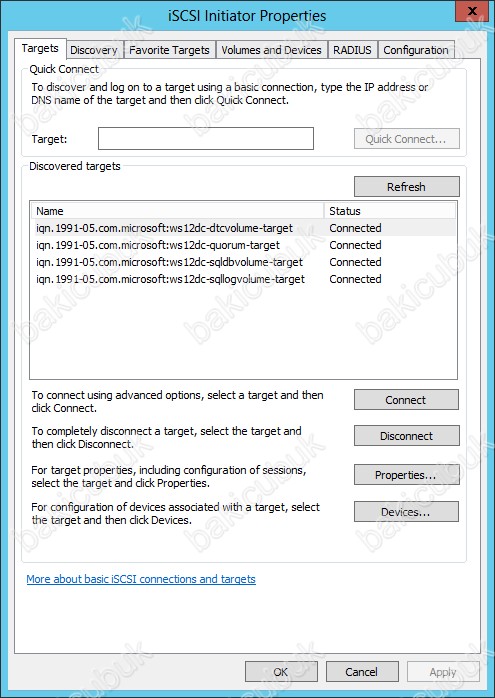The height and width of the screenshot is (698, 495).
Task: Select the ws12dc-quorum-target entry
Action: pyautogui.click(x=243, y=245)
